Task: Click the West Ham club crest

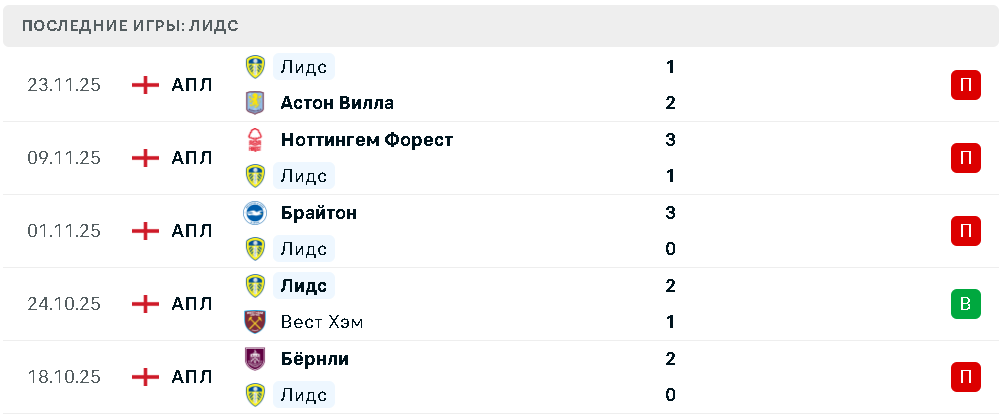Action: [256, 322]
